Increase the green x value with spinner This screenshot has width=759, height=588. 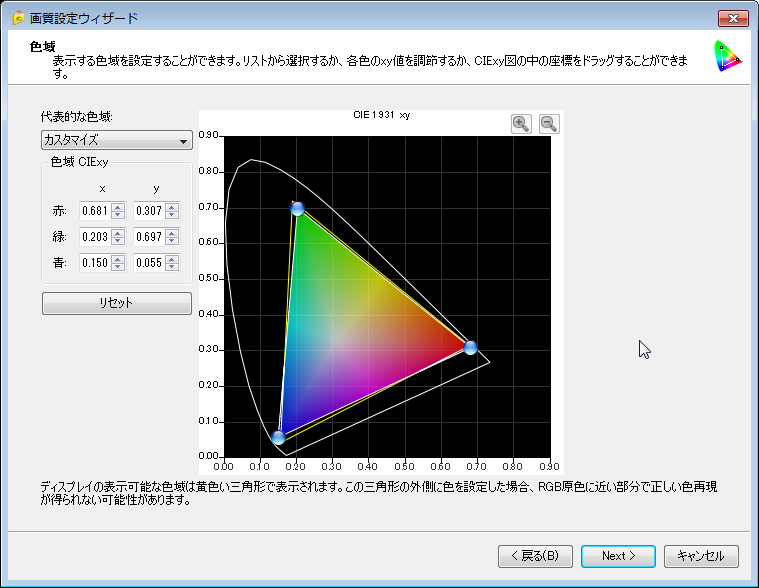point(118,233)
